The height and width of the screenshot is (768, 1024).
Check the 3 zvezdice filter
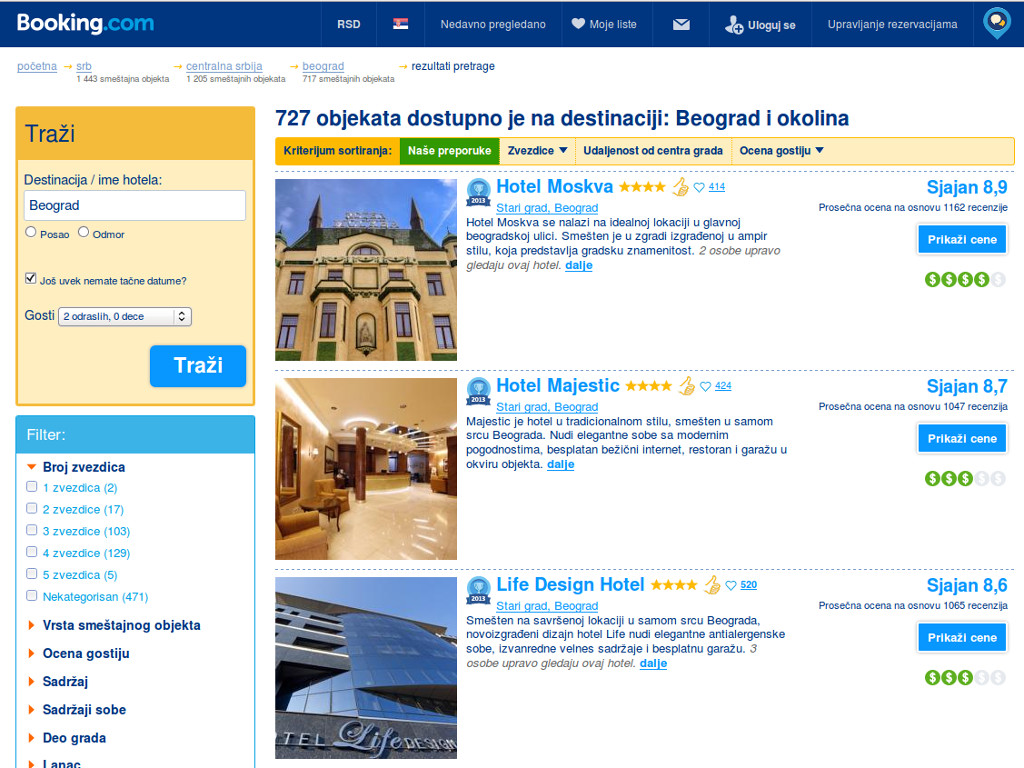coord(31,530)
